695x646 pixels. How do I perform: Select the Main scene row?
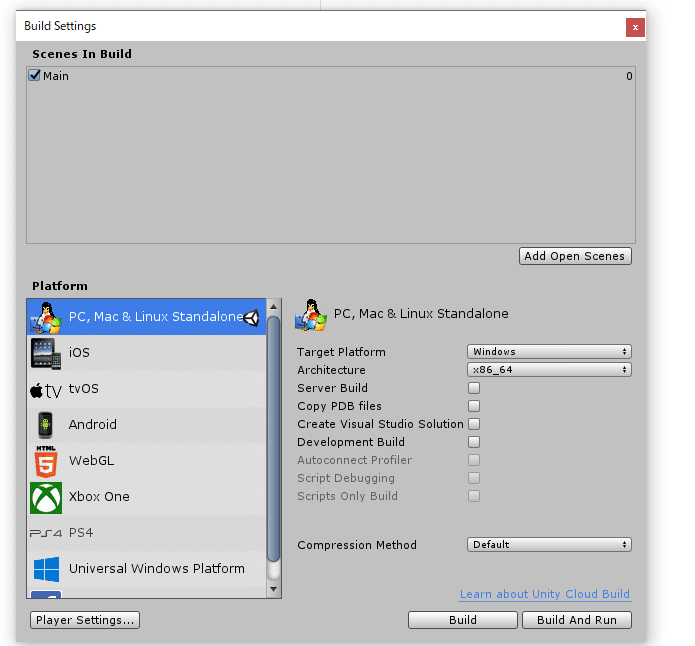click(331, 76)
